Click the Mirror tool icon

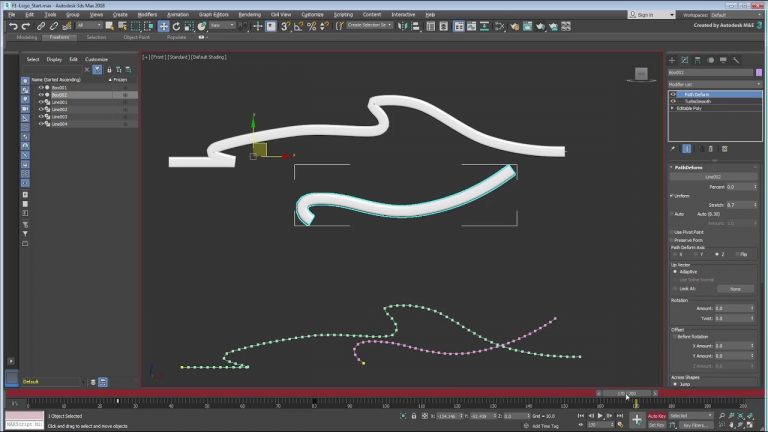403,26
